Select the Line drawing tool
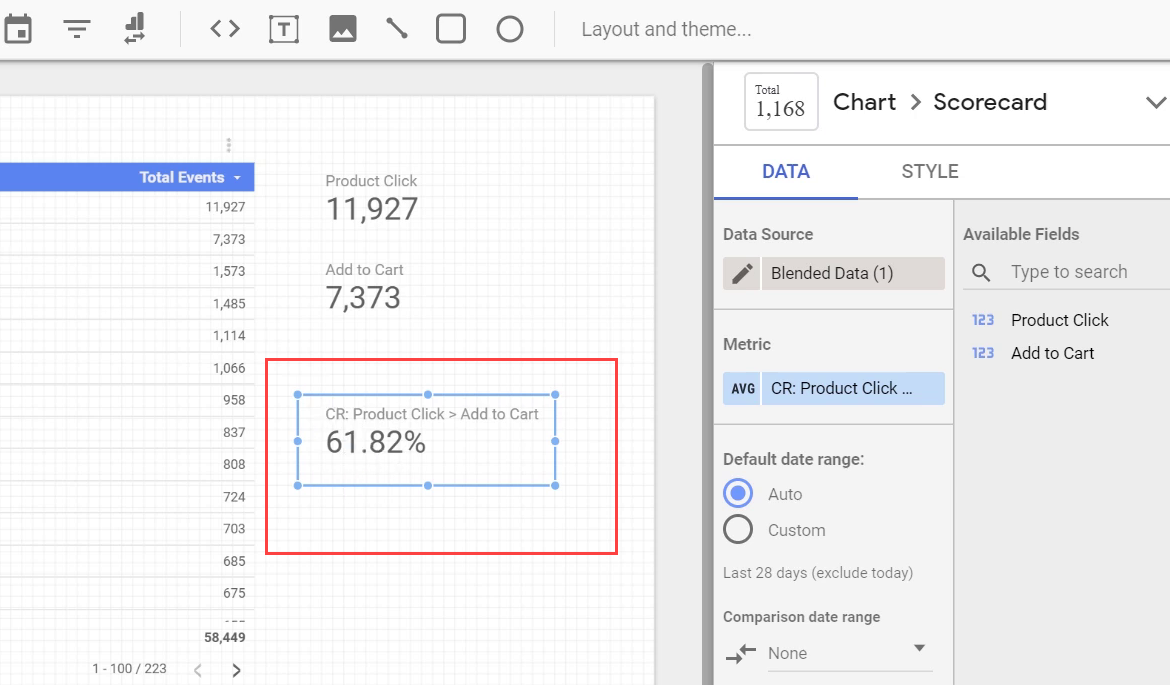Image resolution: width=1170 pixels, height=685 pixels. click(396, 29)
